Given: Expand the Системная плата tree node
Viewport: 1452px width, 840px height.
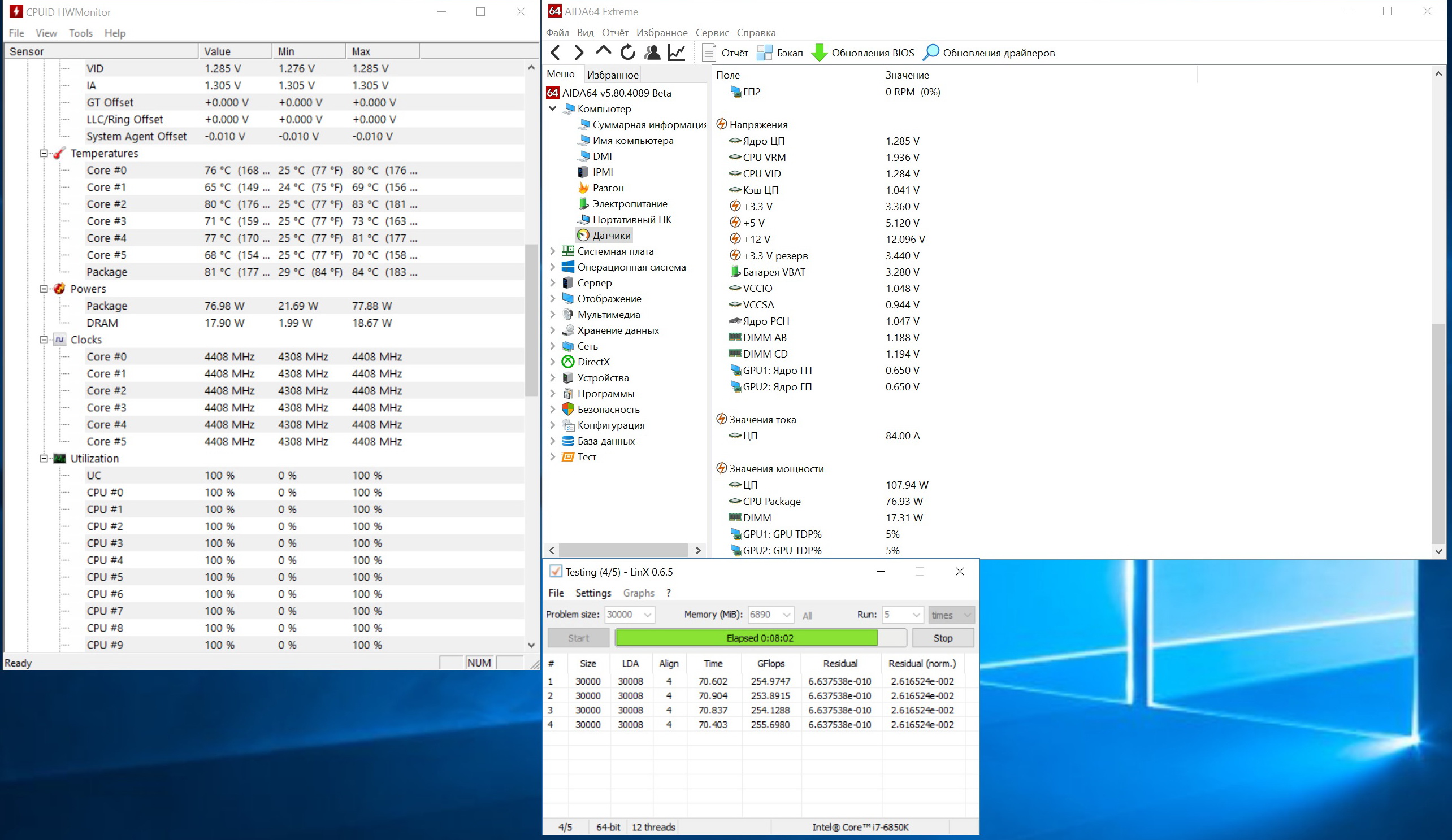Looking at the screenshot, I should pyautogui.click(x=553, y=251).
